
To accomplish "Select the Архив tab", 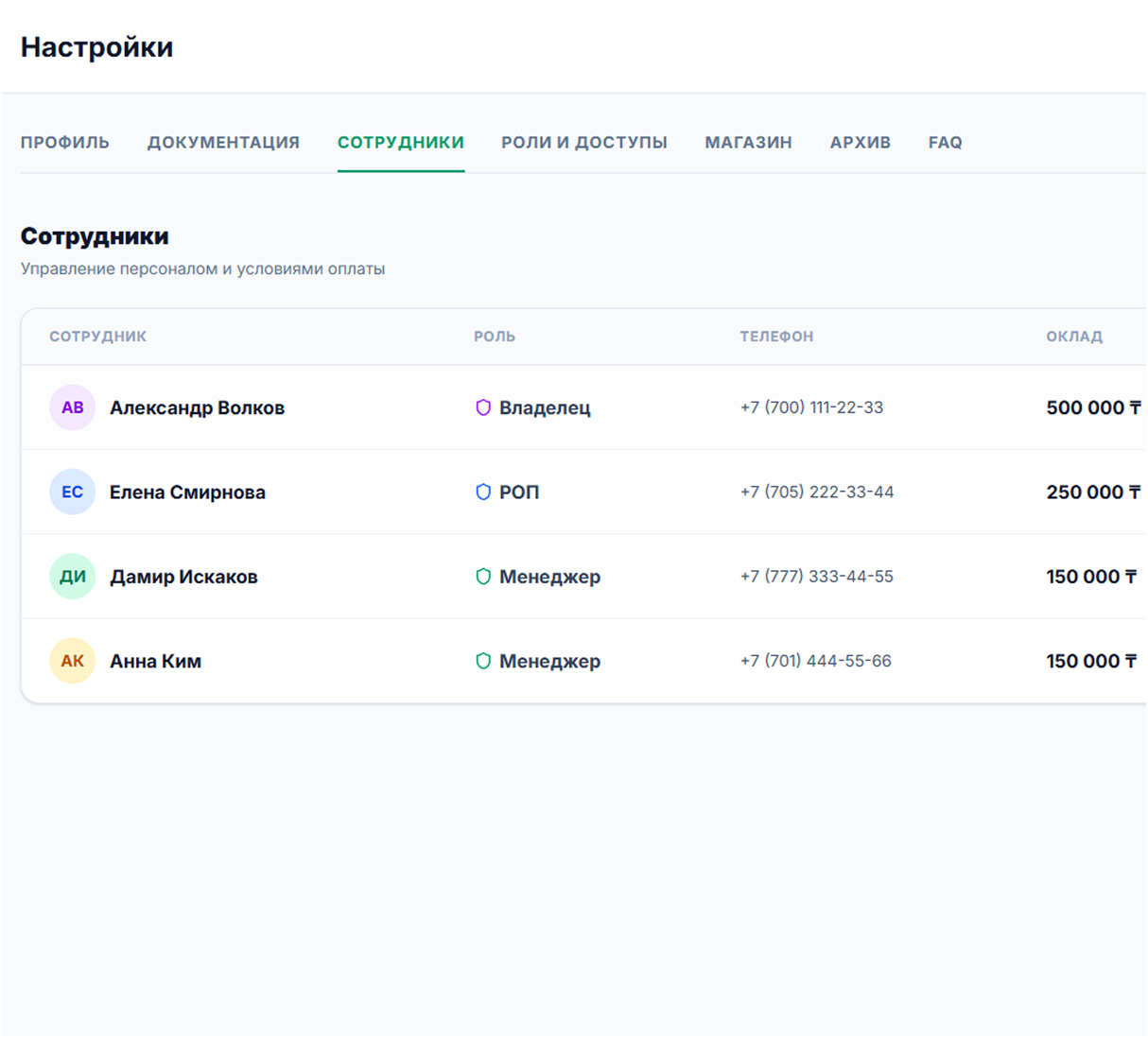I will pos(861,143).
